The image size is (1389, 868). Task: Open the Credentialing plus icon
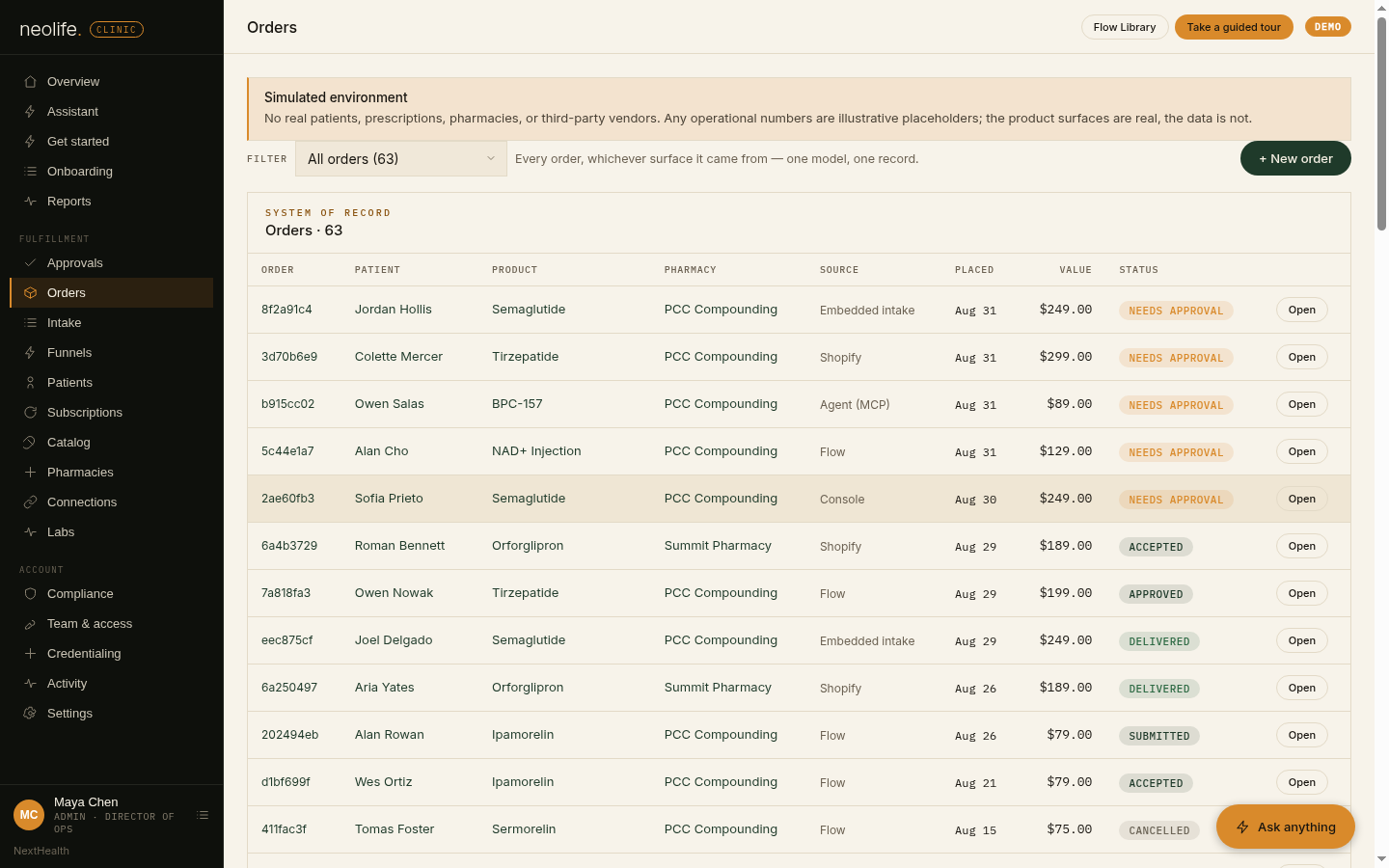(x=30, y=654)
